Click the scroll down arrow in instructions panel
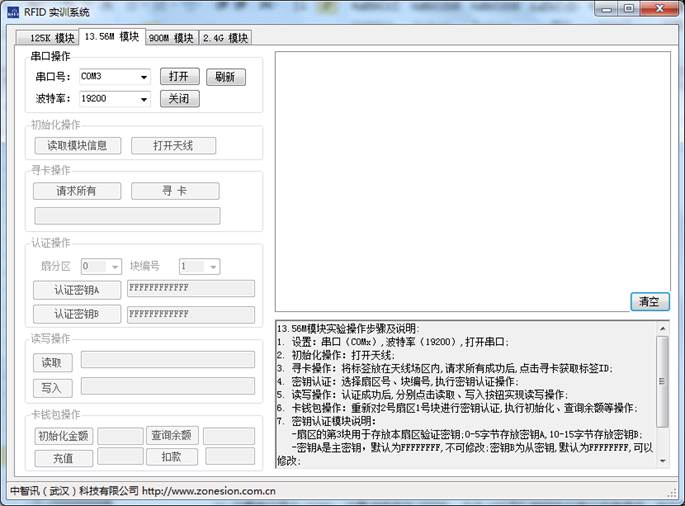The image size is (685, 506). click(x=662, y=460)
